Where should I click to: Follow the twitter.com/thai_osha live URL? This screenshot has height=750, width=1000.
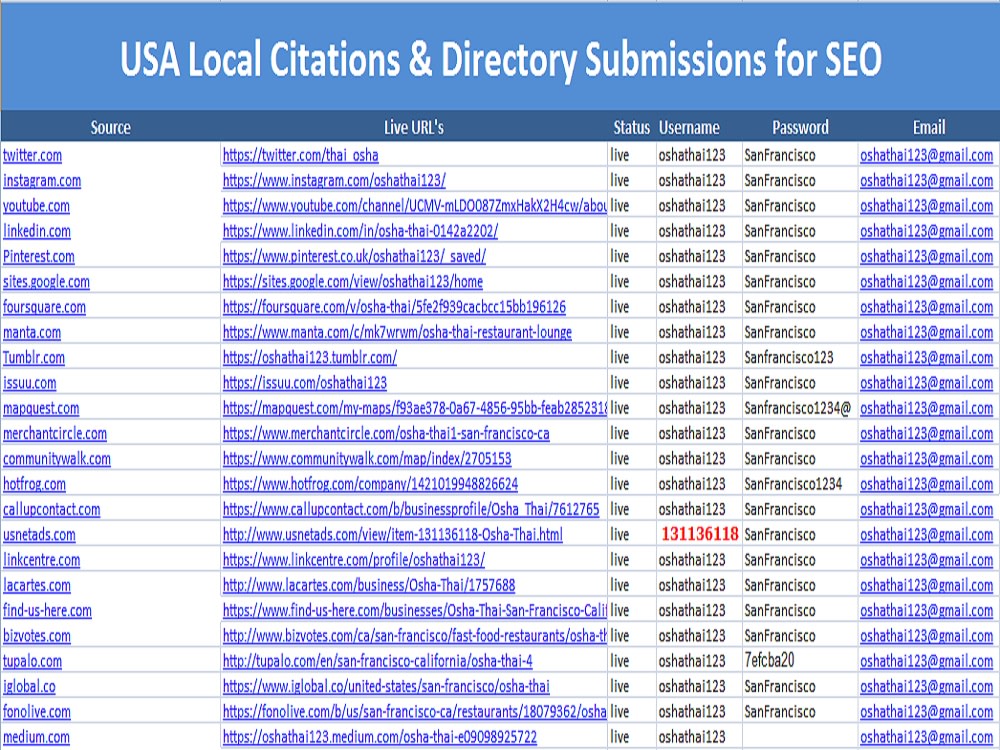tap(300, 155)
